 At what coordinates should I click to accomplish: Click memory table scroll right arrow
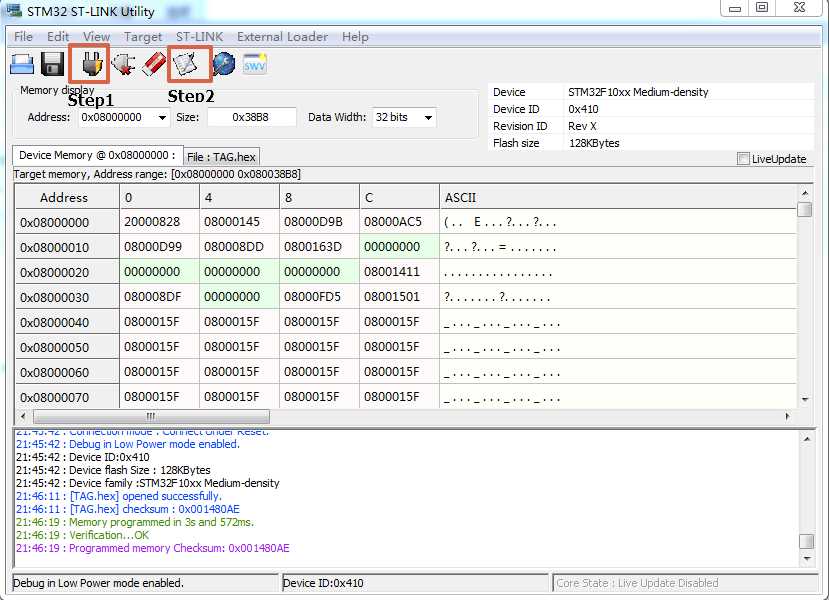pyautogui.click(x=787, y=417)
